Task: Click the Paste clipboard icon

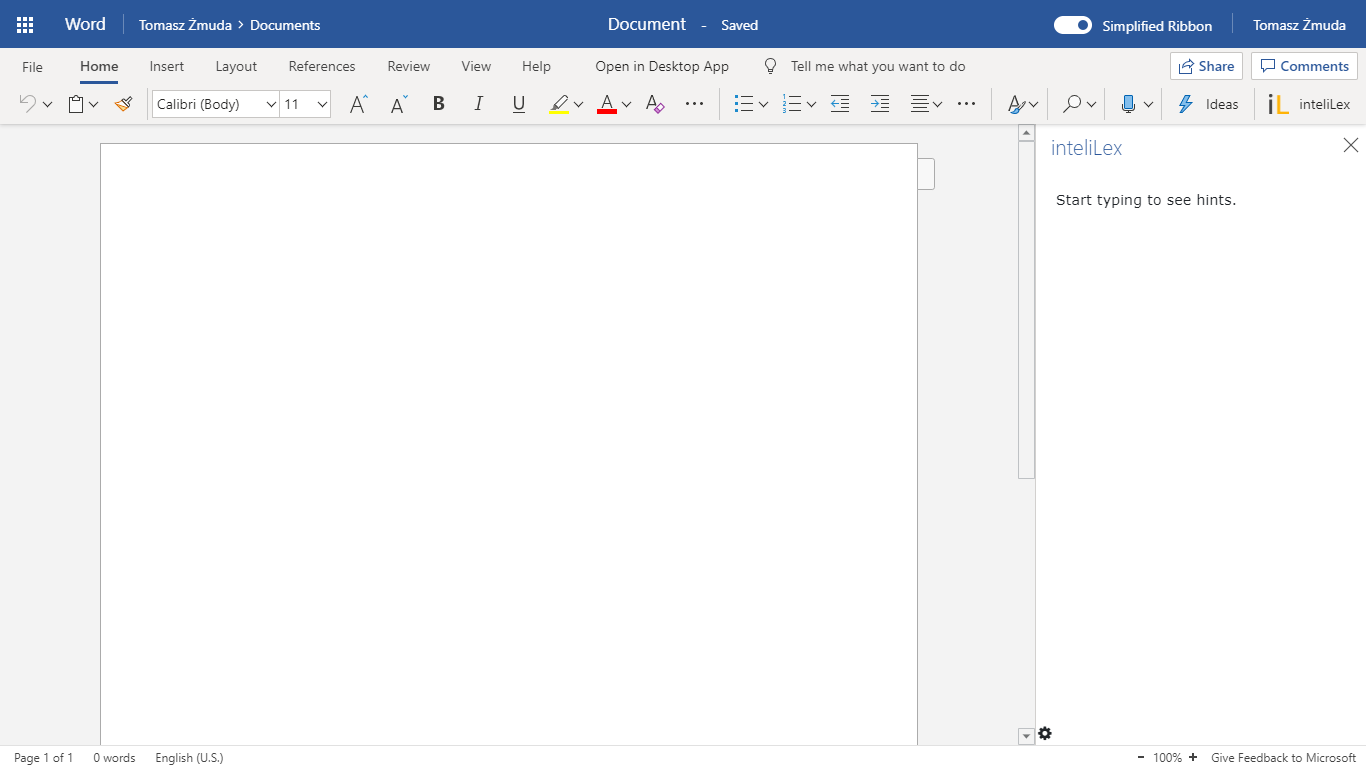Action: [76, 104]
